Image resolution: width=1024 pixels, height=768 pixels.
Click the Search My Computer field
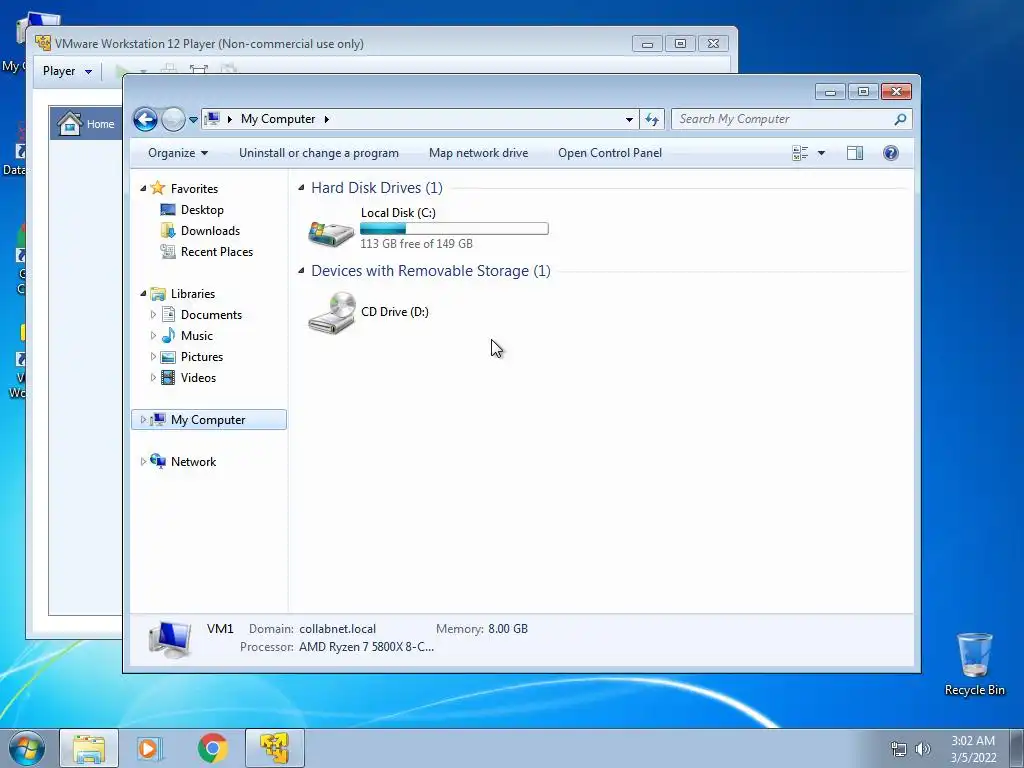click(x=791, y=119)
